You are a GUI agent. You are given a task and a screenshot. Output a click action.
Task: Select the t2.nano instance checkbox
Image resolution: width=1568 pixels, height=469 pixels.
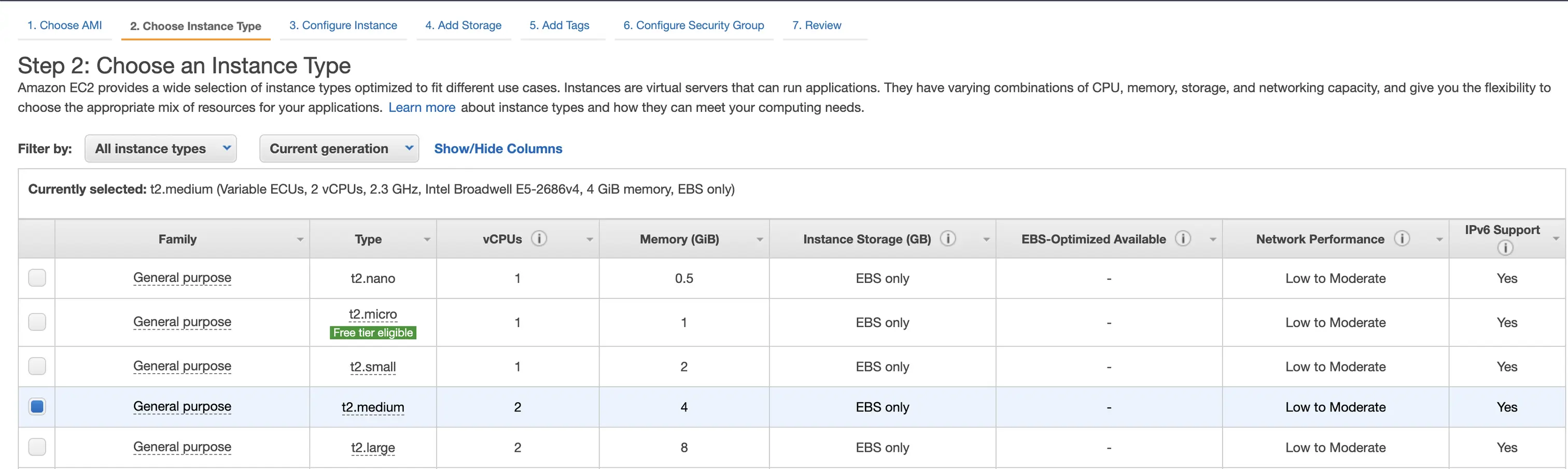point(37,278)
